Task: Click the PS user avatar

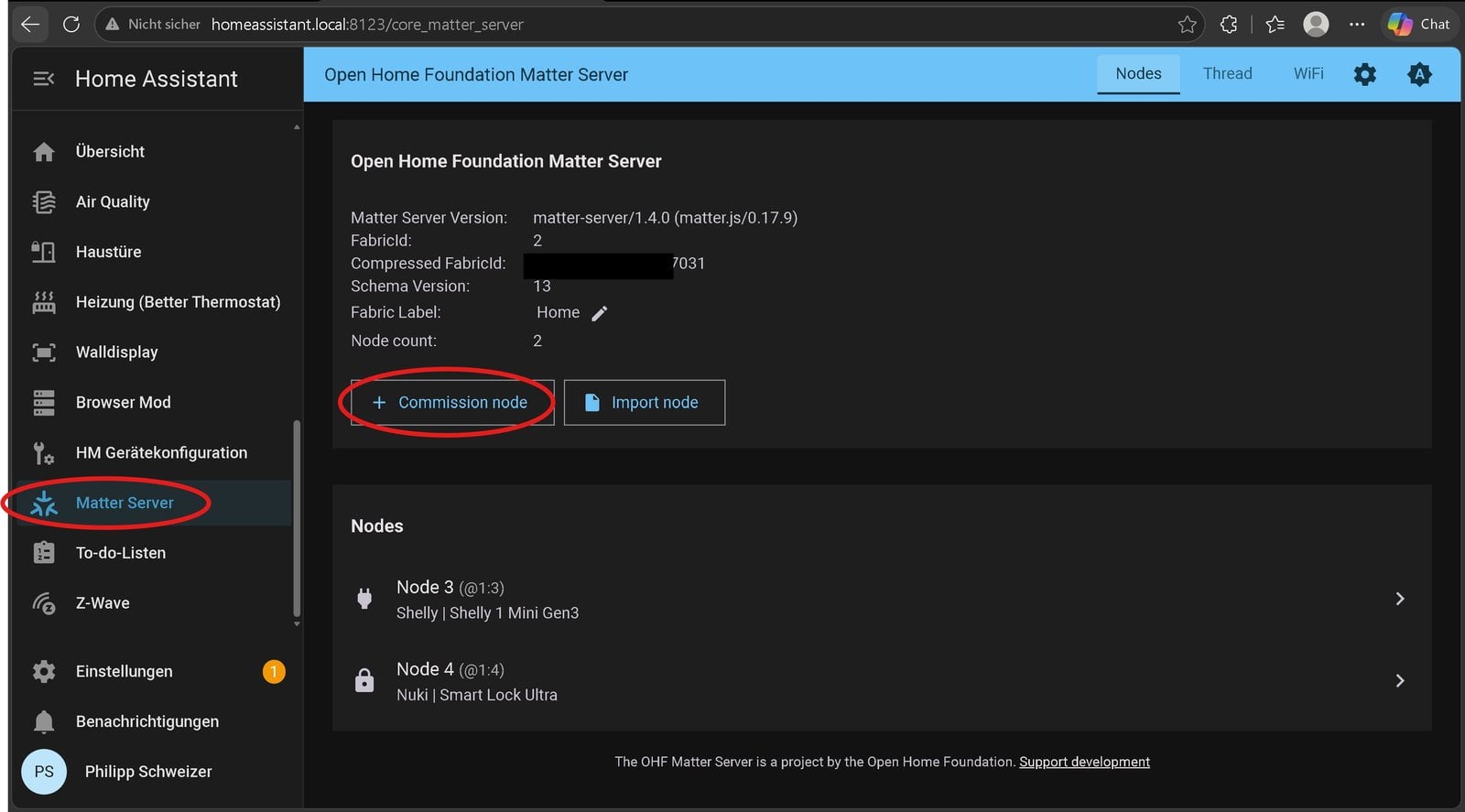Action: pos(44,772)
